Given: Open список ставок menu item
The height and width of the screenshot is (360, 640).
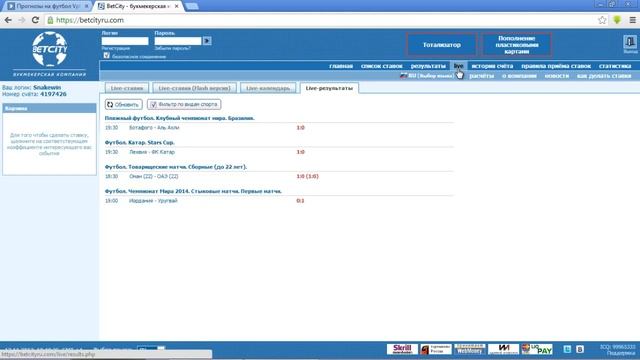Looking at the screenshot, I should pyautogui.click(x=382, y=66).
